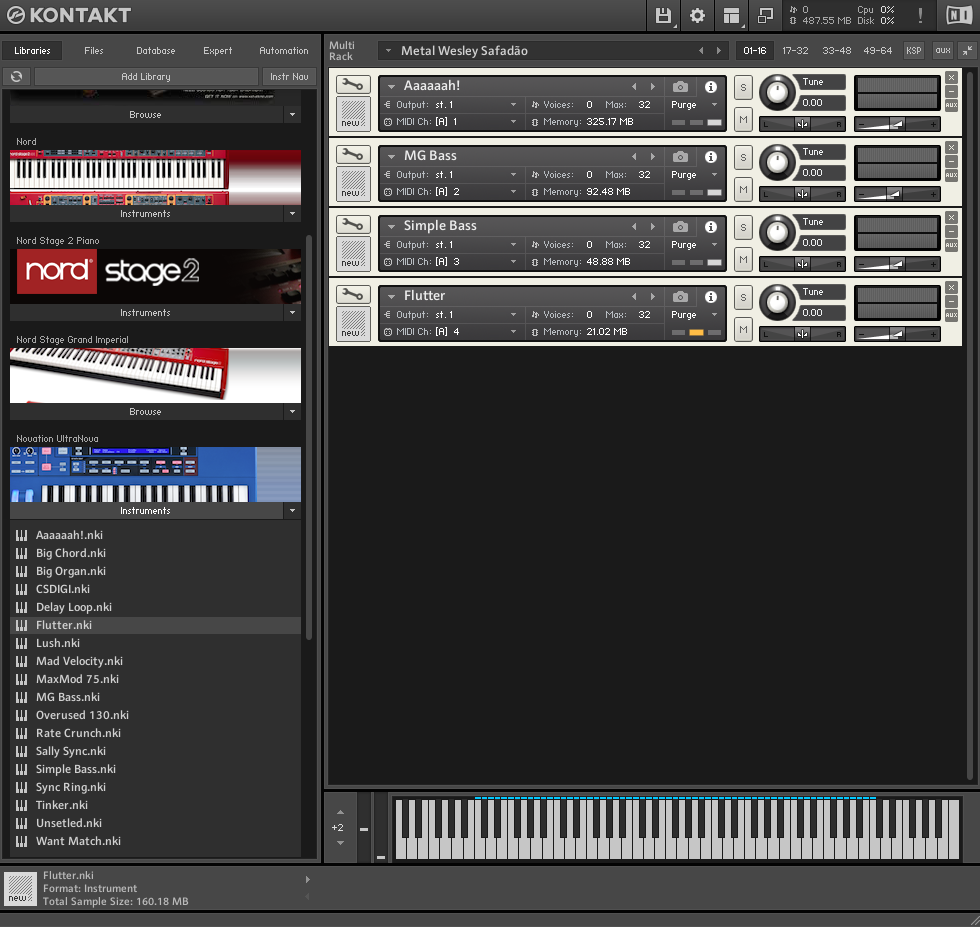The image size is (980, 927).
Task: Click the volume slider of Flutter
Action: tap(897, 334)
